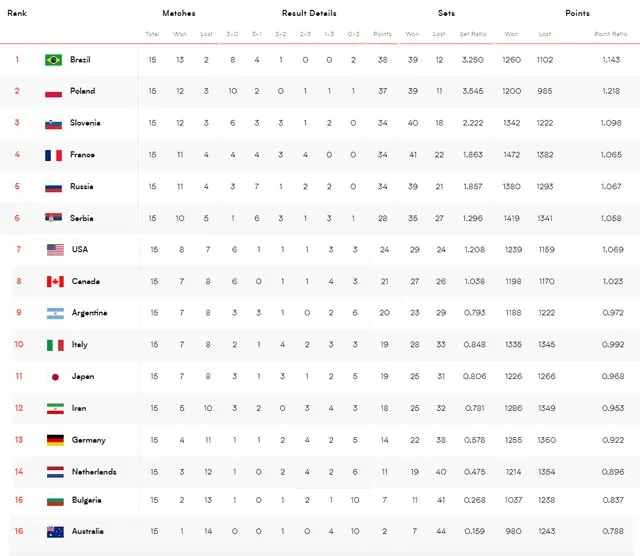Sort by Rank column header
The image size is (640, 556).
[x=16, y=14]
